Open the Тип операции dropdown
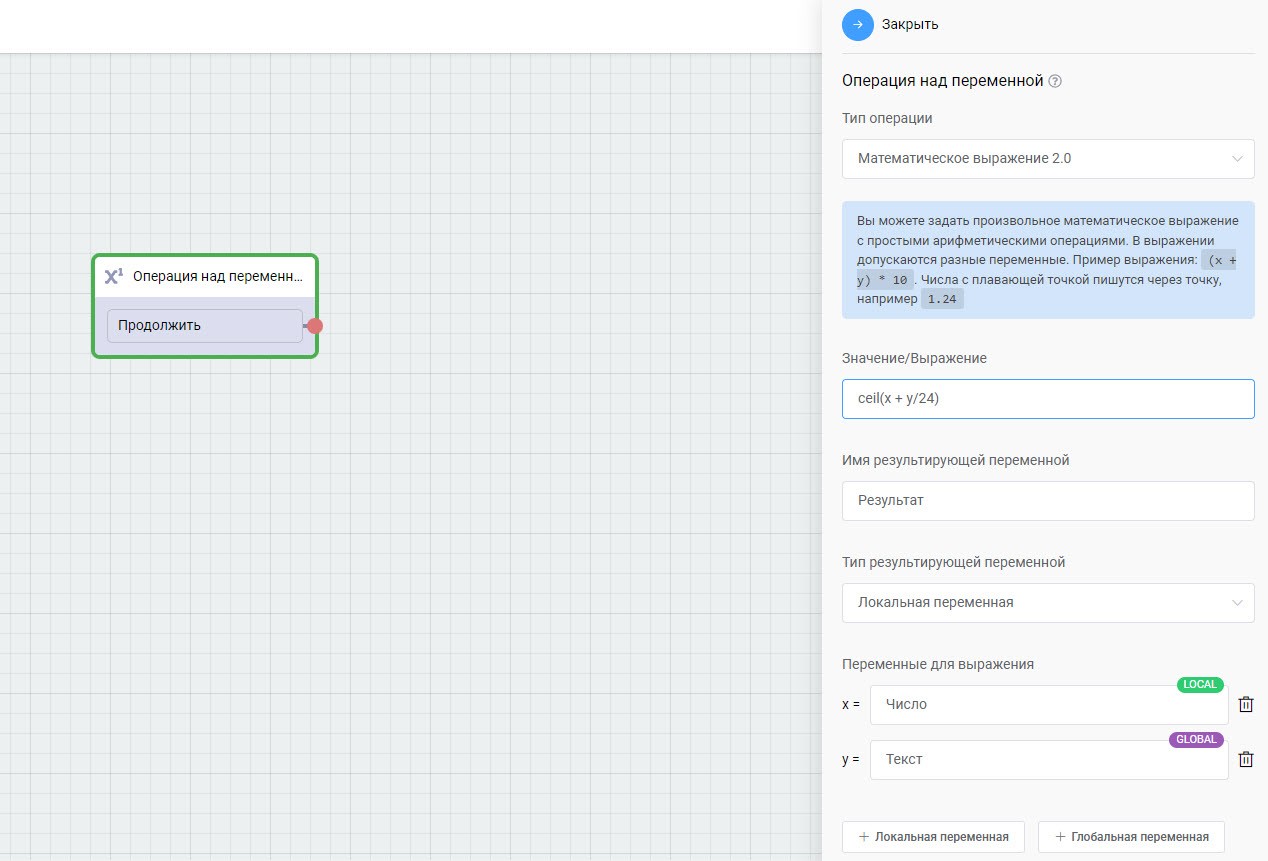The height and width of the screenshot is (861, 1268). click(1047, 158)
